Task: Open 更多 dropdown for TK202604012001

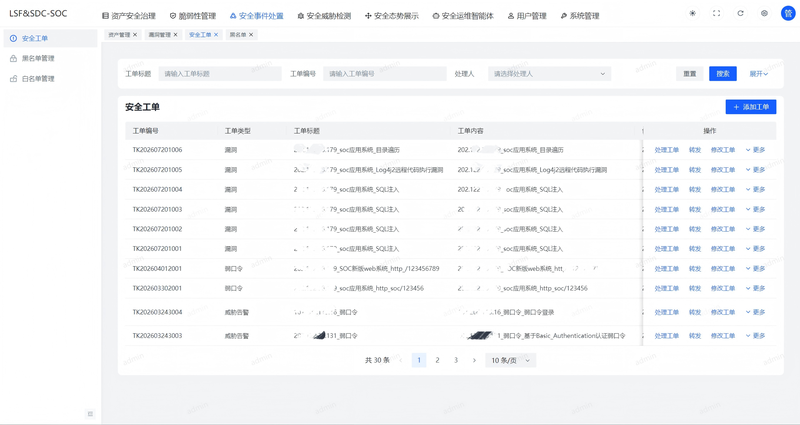Action: point(756,268)
